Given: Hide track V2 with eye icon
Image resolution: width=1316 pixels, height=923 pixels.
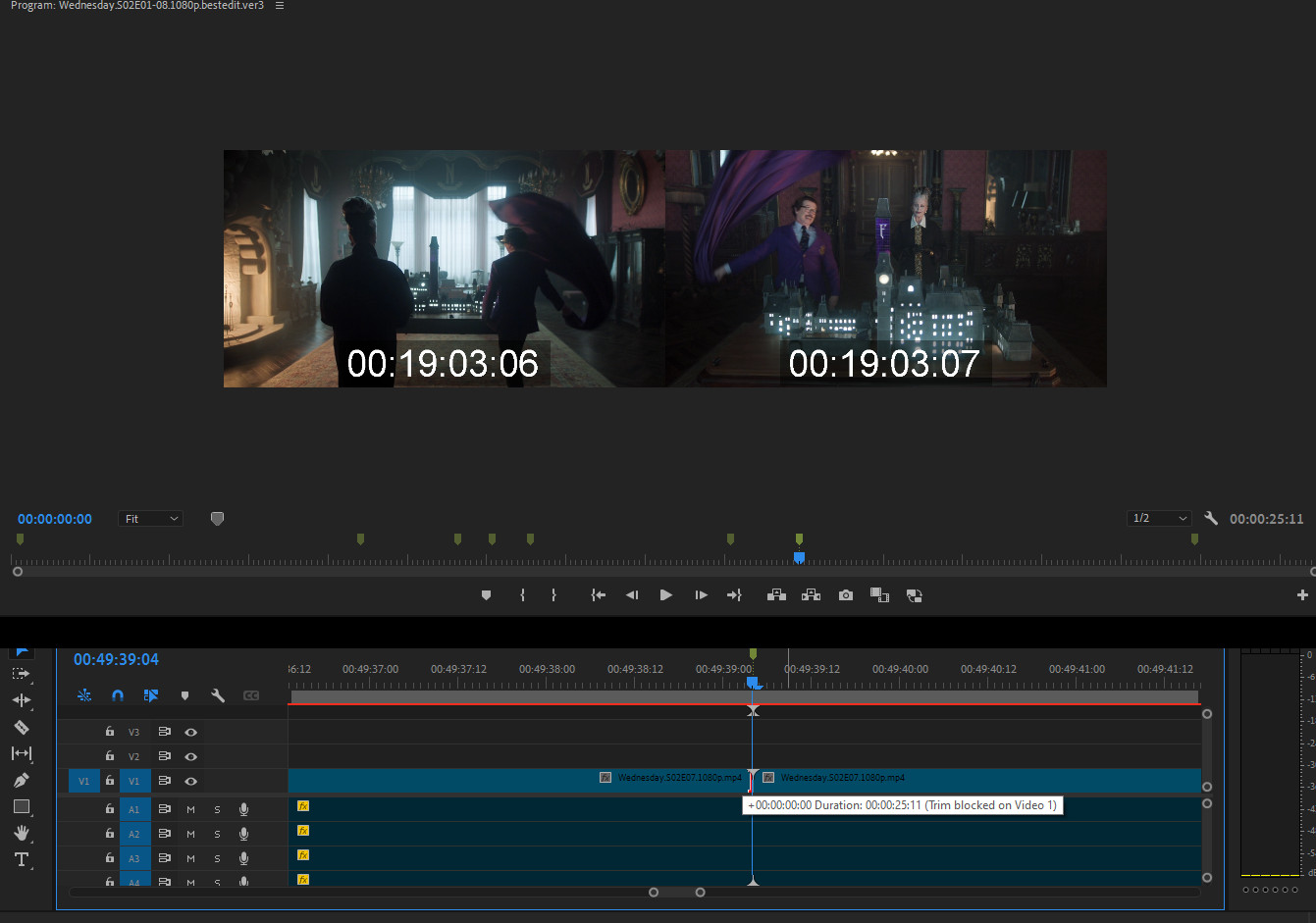Looking at the screenshot, I should pos(191,756).
